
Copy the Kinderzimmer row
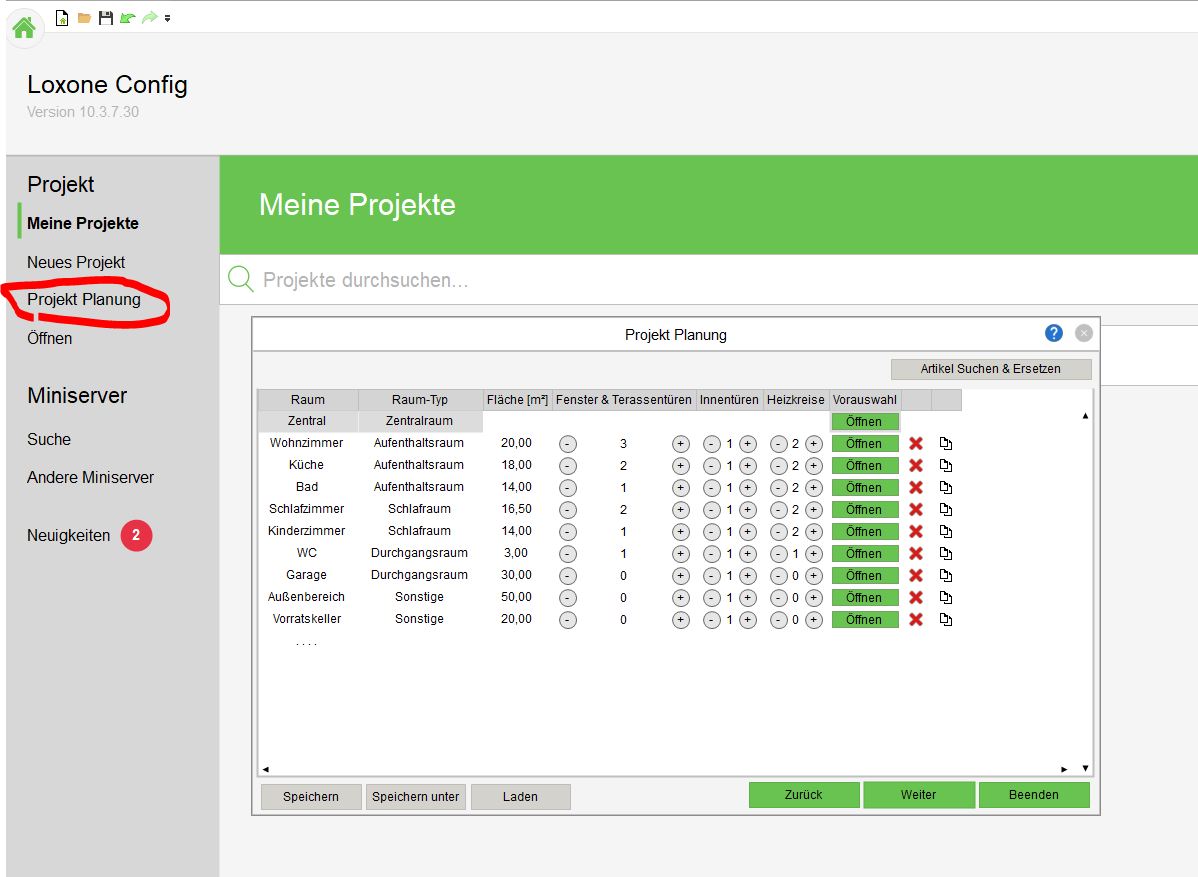click(x=946, y=532)
